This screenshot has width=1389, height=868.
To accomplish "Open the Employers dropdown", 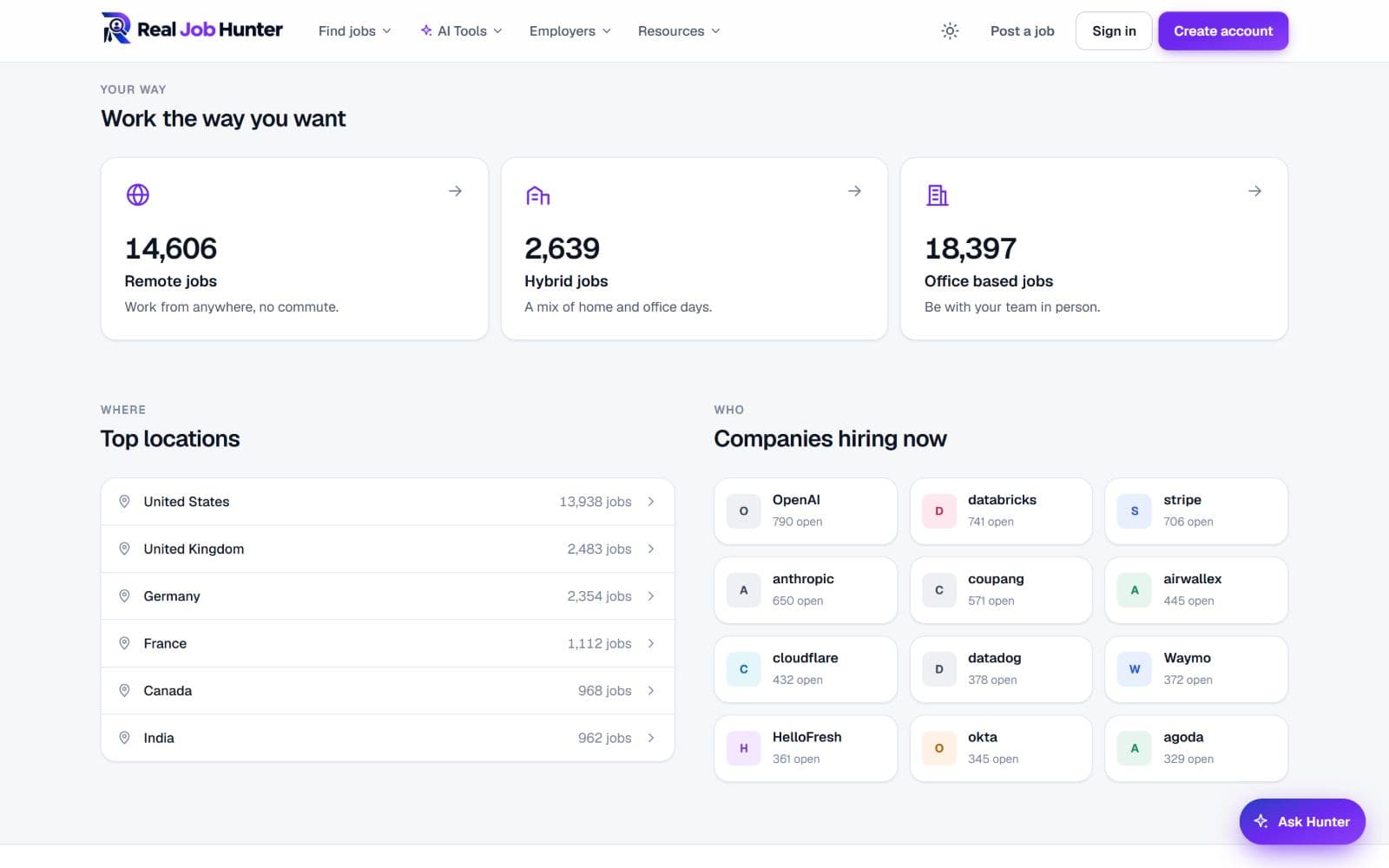I will coord(570,30).
